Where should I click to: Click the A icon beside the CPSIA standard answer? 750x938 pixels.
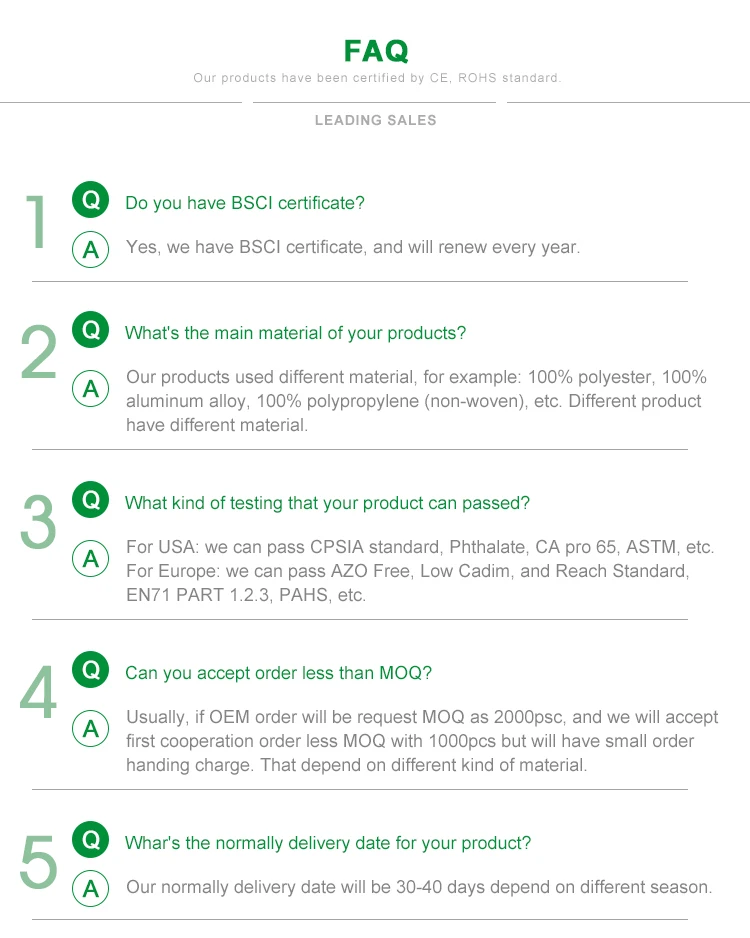point(90,559)
